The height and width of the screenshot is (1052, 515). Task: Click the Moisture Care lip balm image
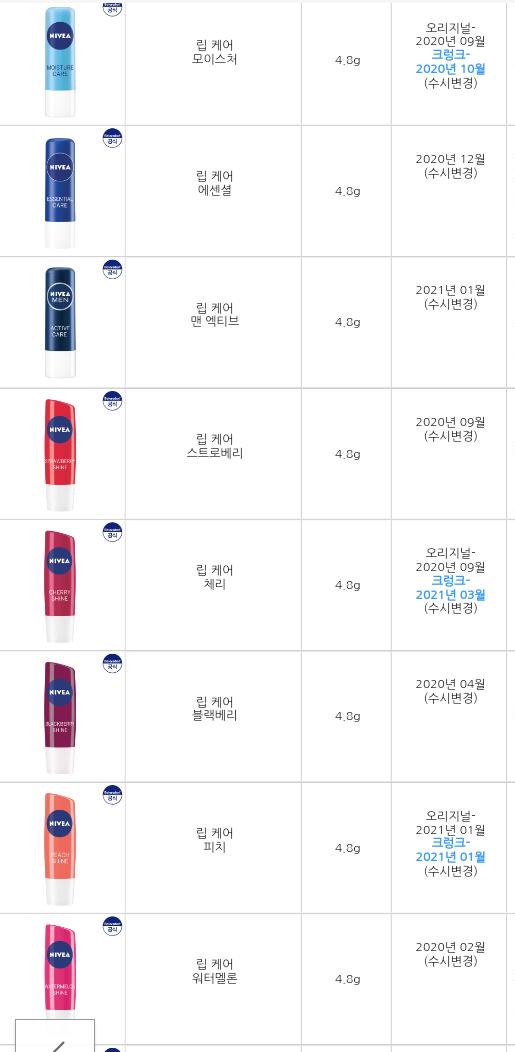pyautogui.click(x=60, y=62)
